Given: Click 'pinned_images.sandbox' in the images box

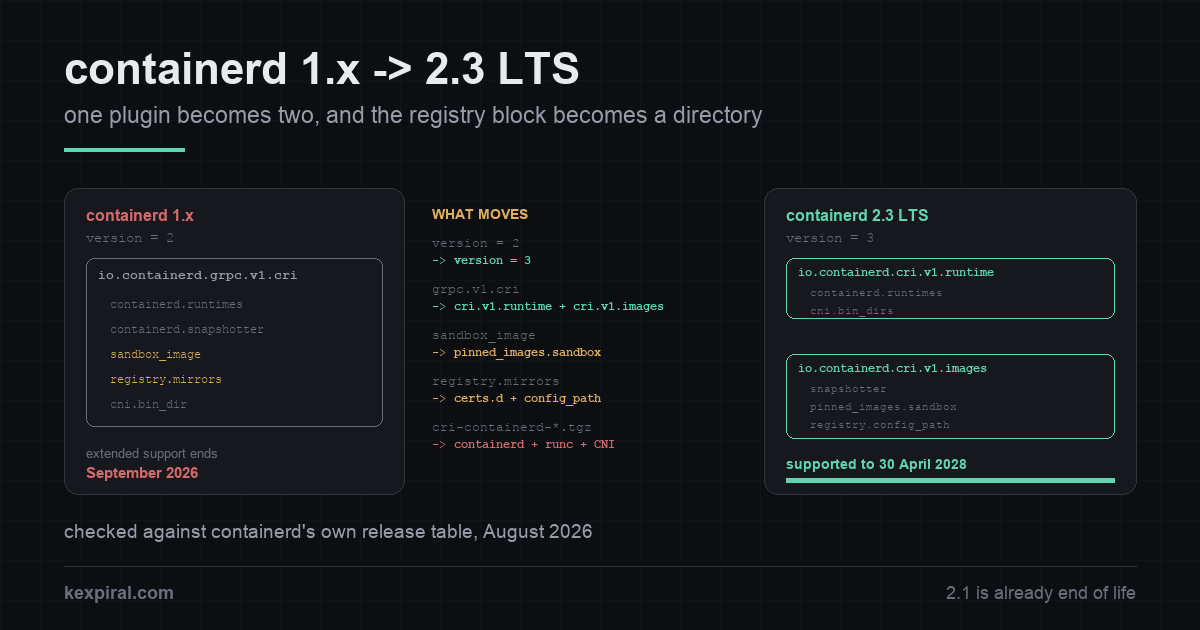Looking at the screenshot, I should click(883, 407).
